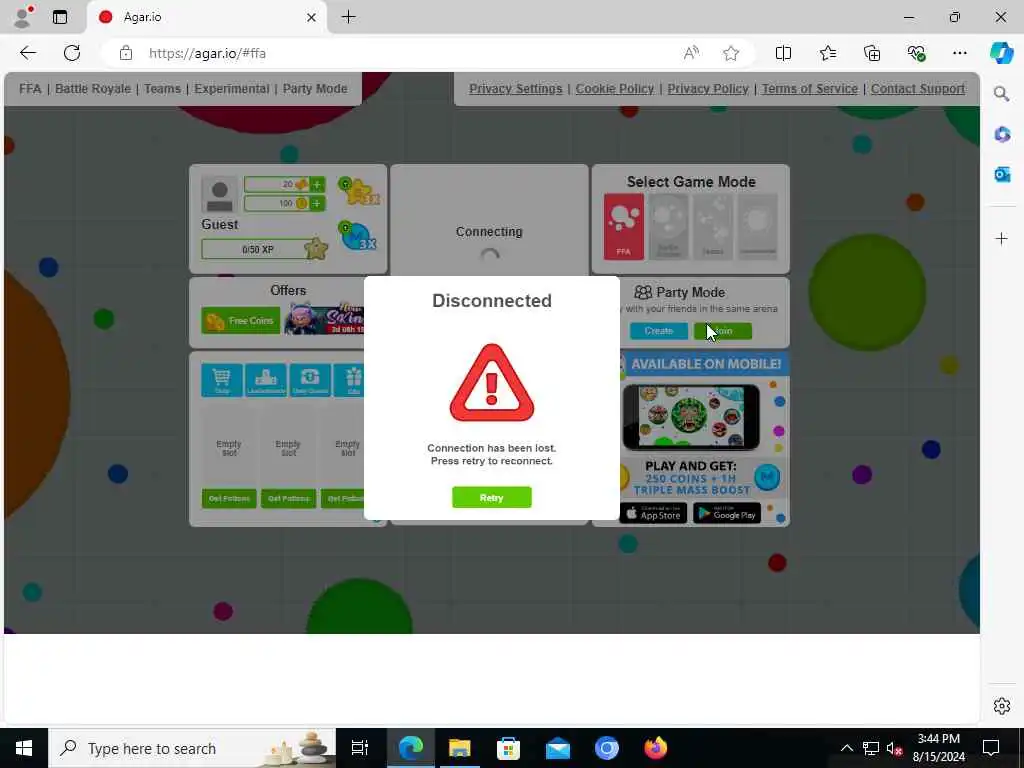1024x768 pixels.
Task: Open the Windows Start menu
Action: point(24,748)
